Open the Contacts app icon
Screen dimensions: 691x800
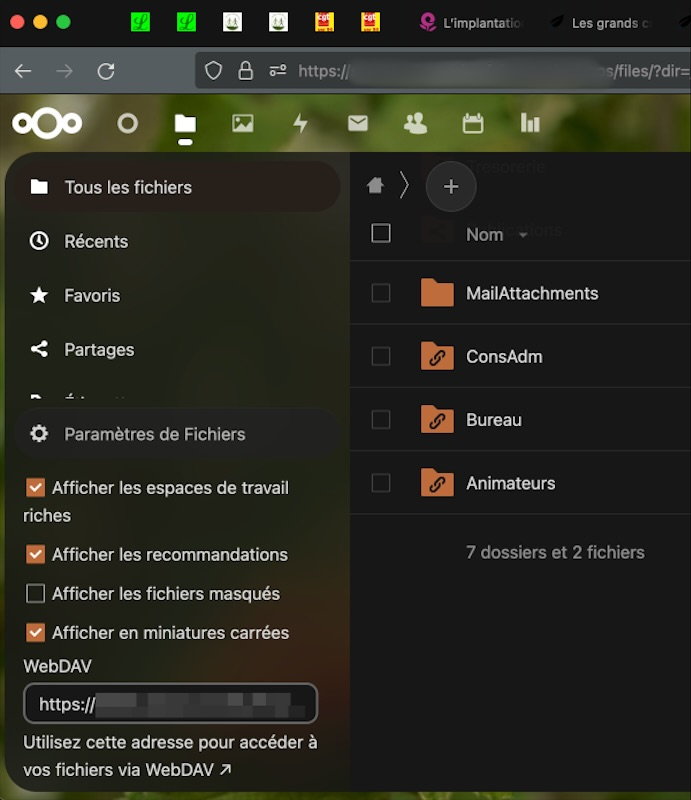[x=415, y=123]
